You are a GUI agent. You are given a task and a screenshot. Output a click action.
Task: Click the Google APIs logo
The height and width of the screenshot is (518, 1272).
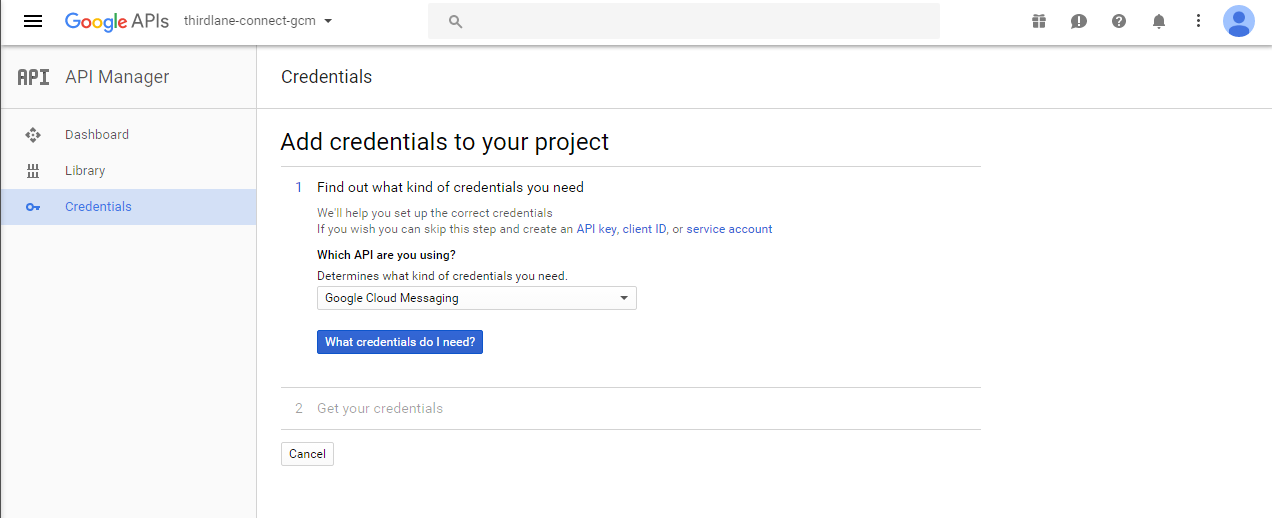point(116,21)
